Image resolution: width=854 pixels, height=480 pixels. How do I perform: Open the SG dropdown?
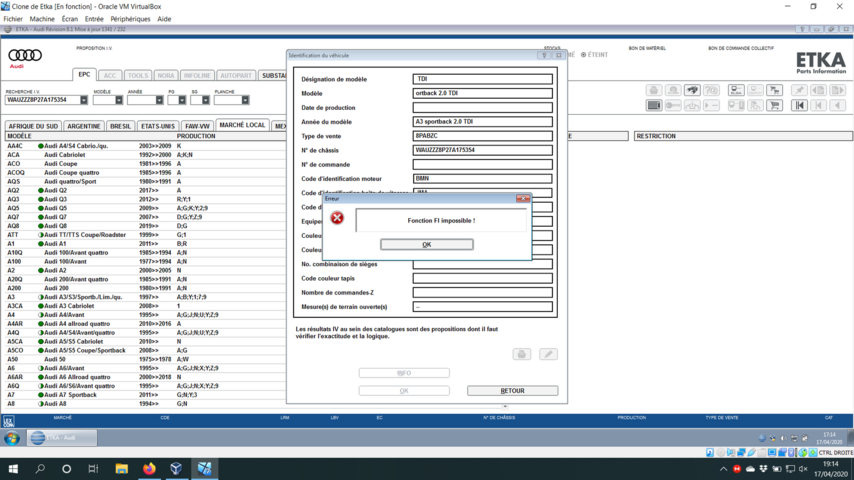[x=205, y=100]
